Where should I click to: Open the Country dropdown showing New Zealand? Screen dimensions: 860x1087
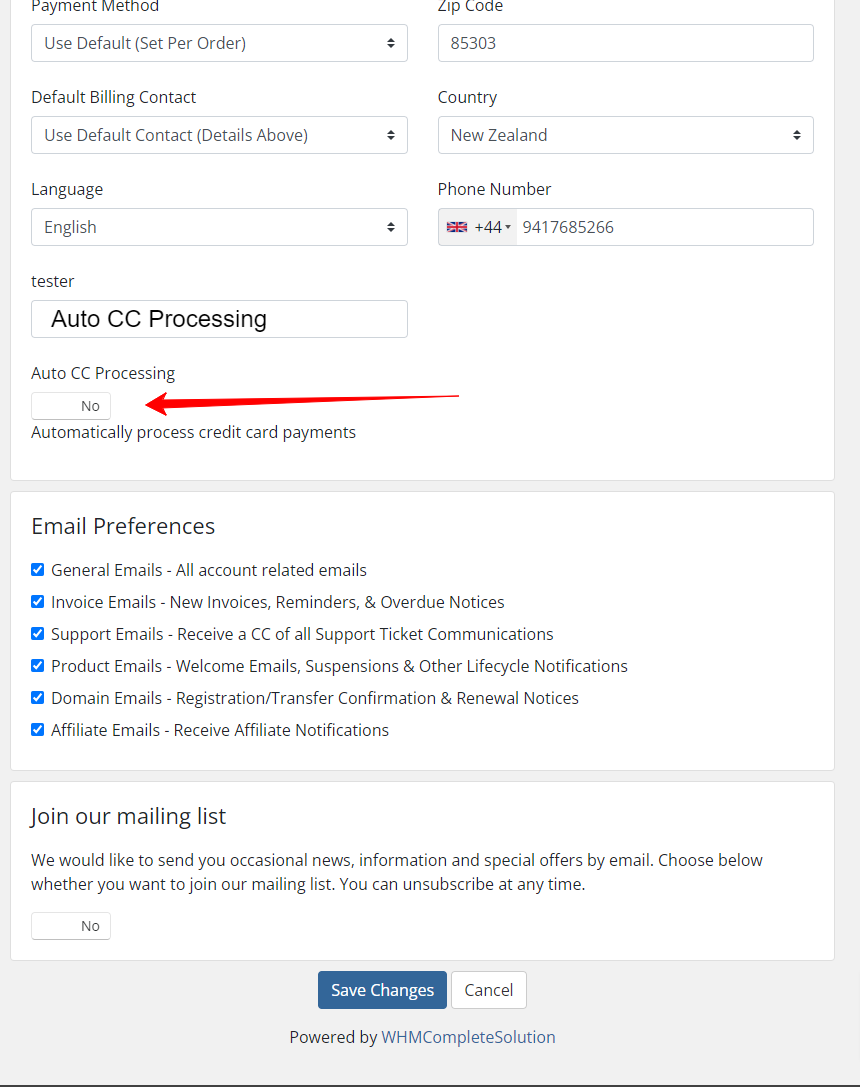point(625,135)
